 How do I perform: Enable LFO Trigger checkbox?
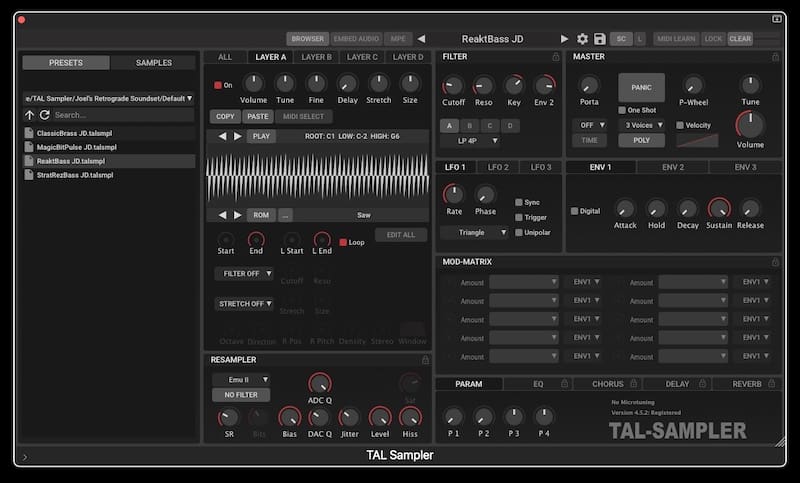coord(519,217)
